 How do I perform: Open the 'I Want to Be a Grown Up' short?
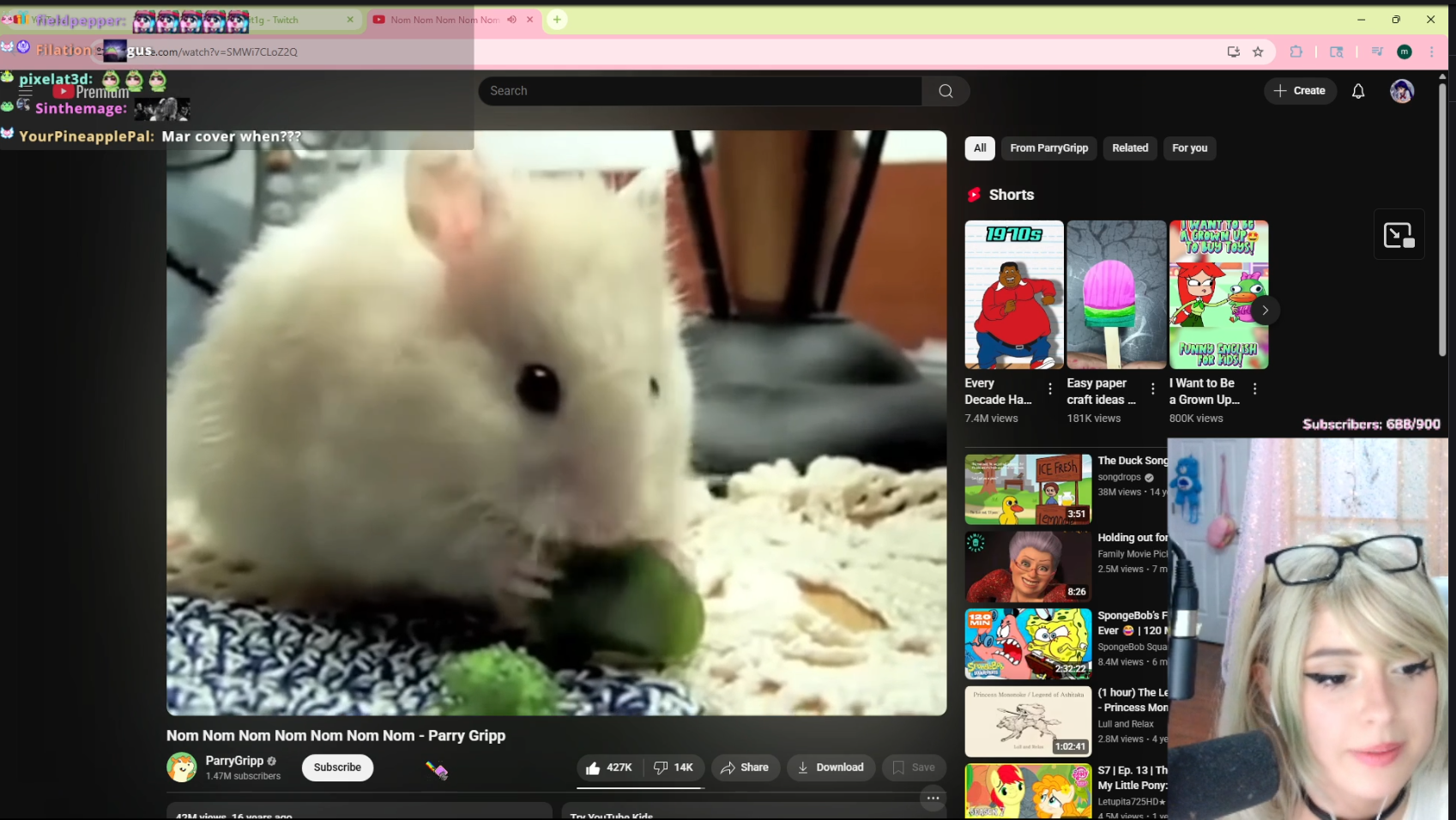click(x=1218, y=294)
